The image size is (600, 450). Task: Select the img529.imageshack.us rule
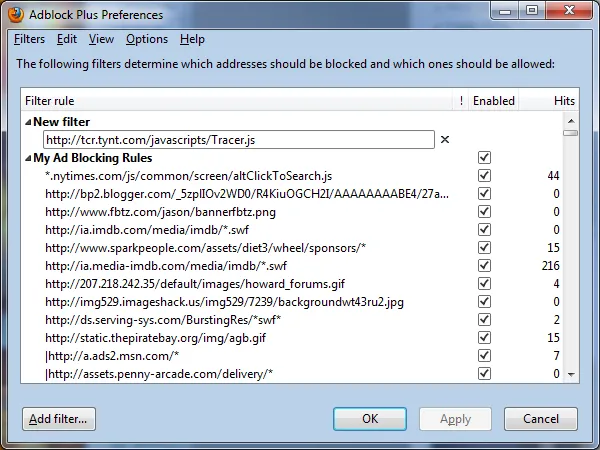tap(224, 302)
